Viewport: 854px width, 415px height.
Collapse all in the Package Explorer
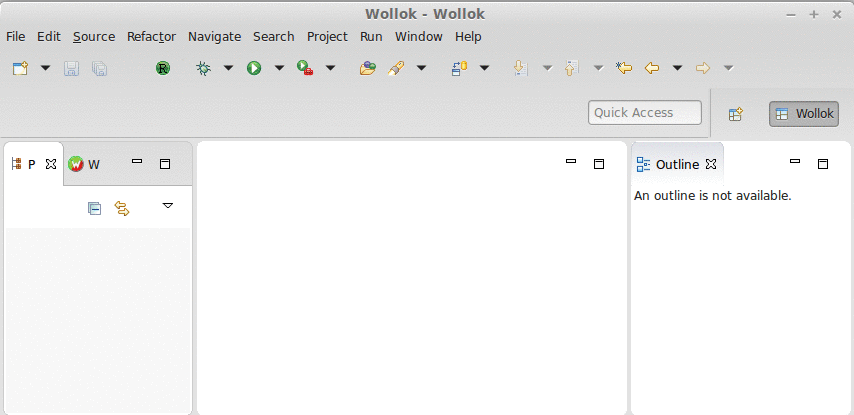click(x=95, y=208)
